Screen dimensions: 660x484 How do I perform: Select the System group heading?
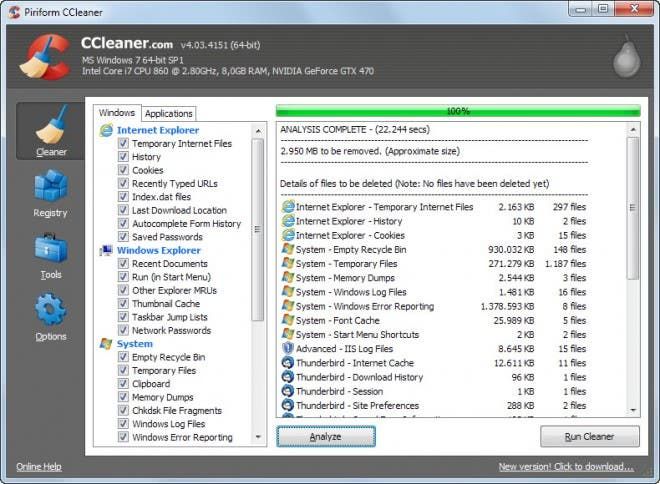click(x=135, y=344)
